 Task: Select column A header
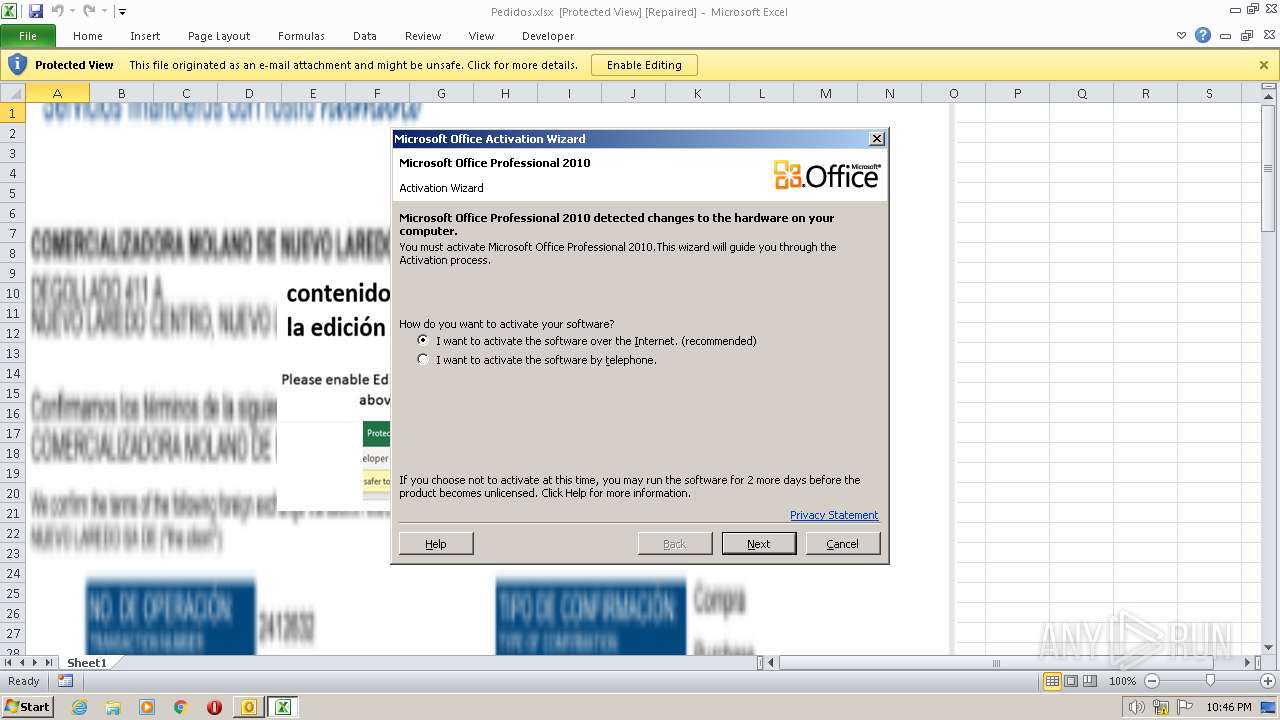[x=57, y=93]
